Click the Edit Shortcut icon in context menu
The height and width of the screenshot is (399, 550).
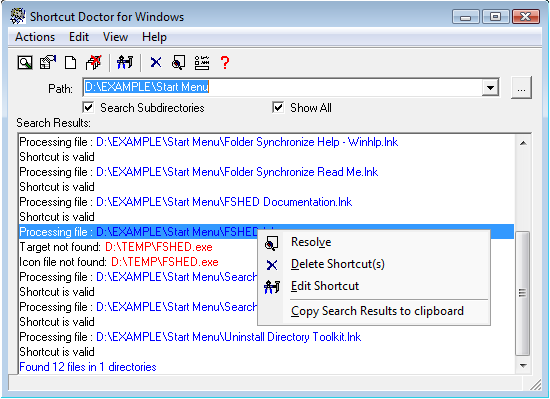pyautogui.click(x=272, y=287)
